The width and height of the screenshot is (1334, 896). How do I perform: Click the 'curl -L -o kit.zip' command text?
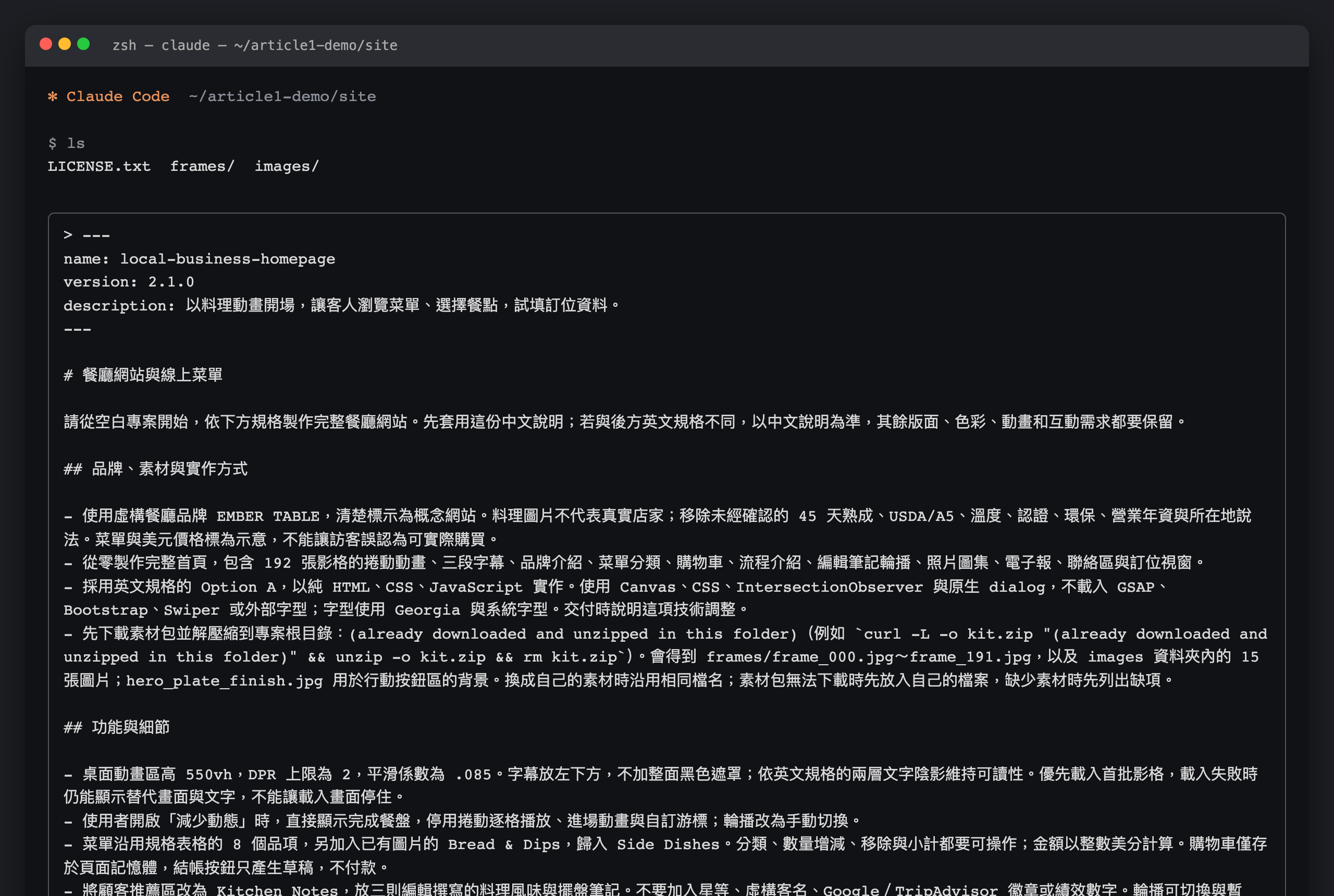click(948, 634)
